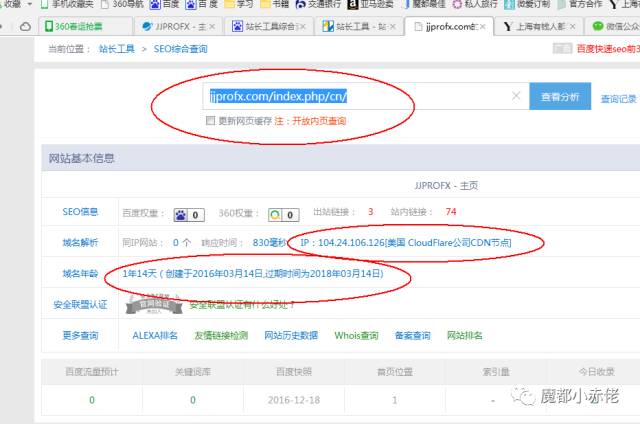The width and height of the screenshot is (640, 424).
Task: Open the 查询记录 link
Action: coord(618,99)
